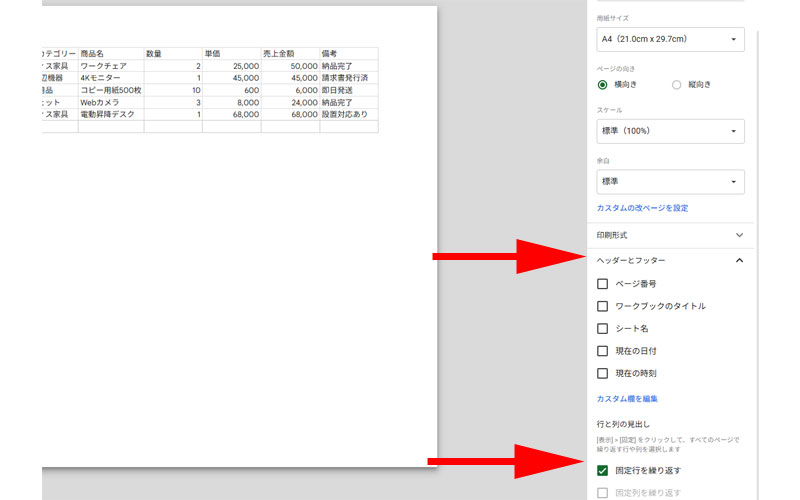Check the ワークブックのタイトル option
The image size is (800, 500).
(x=603, y=306)
